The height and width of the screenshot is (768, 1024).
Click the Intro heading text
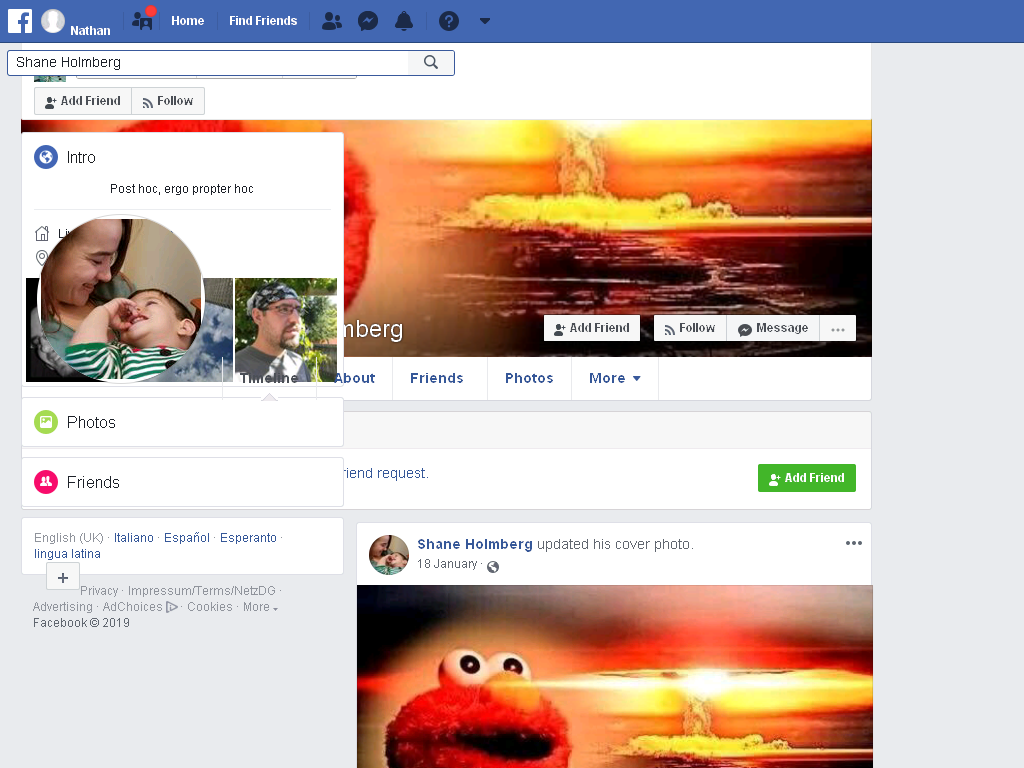tap(81, 157)
